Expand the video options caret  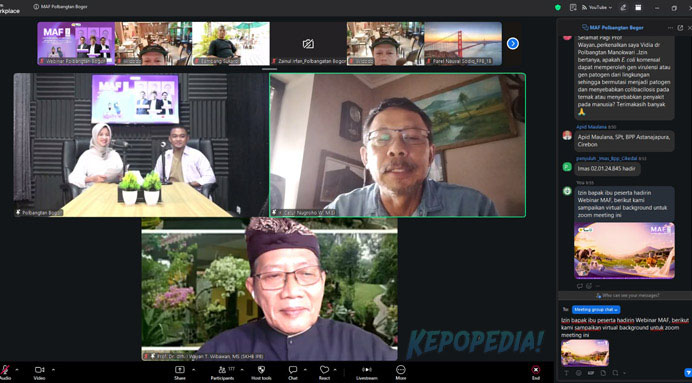pyautogui.click(x=53, y=369)
